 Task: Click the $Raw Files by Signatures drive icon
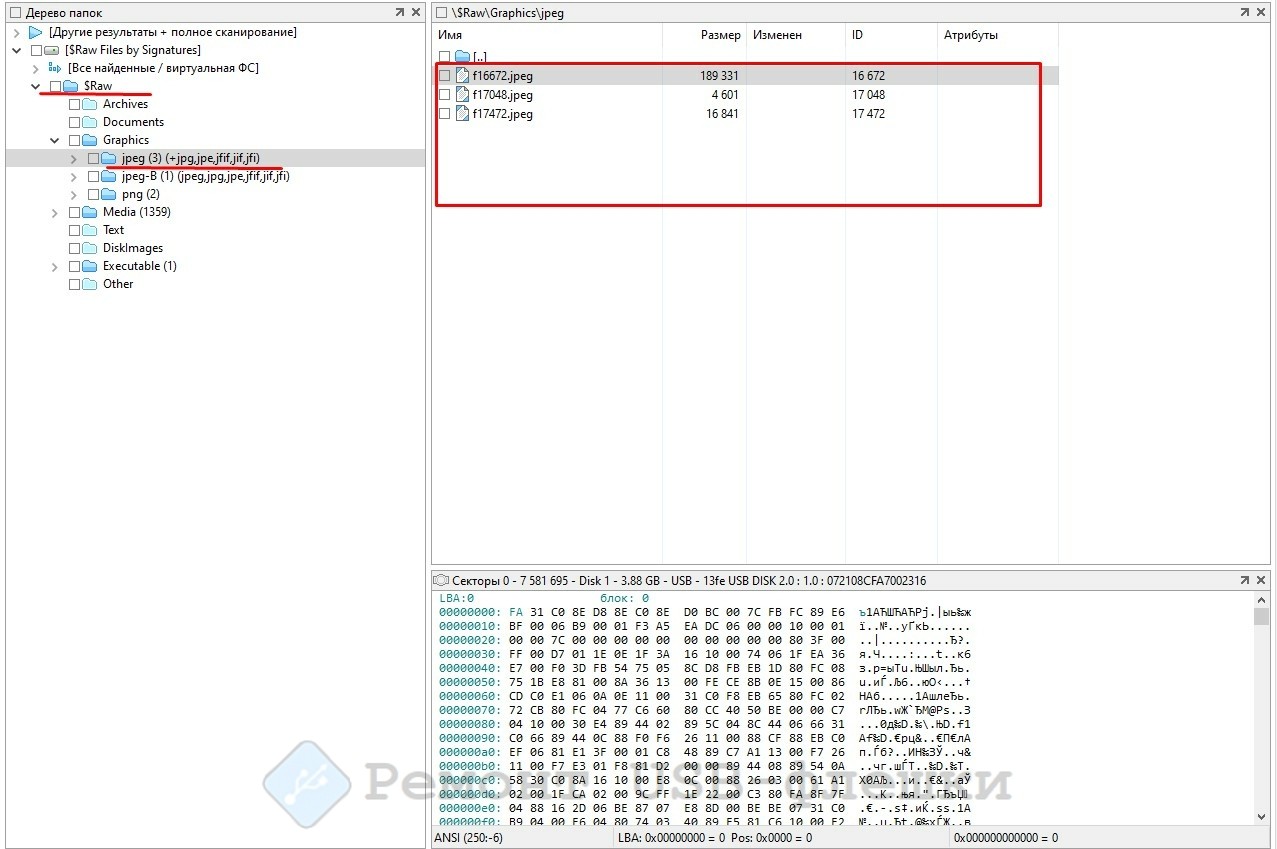(52, 50)
